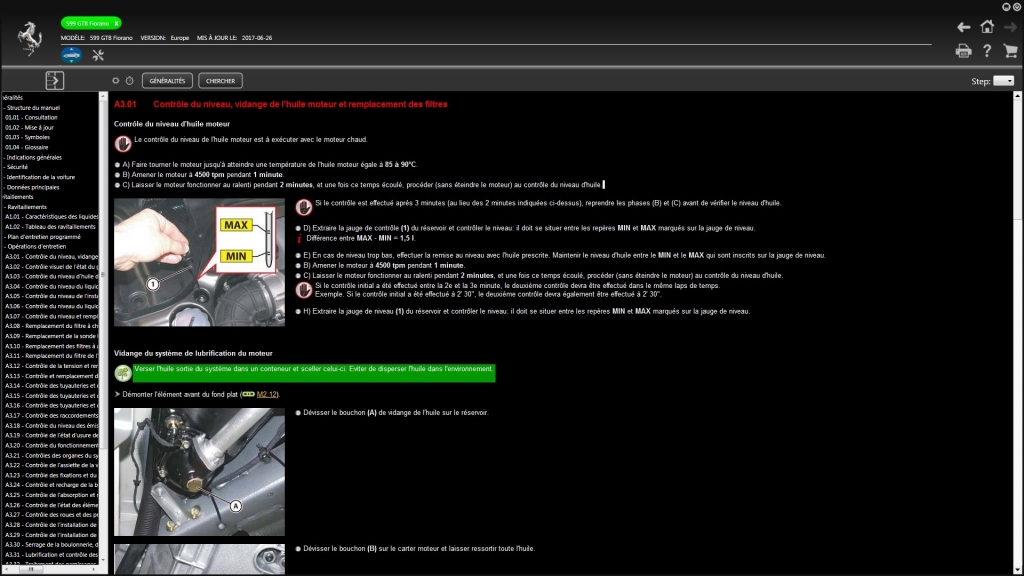
Task: Switch to the GÉNÉRALITÉS tab
Action: 167,81
